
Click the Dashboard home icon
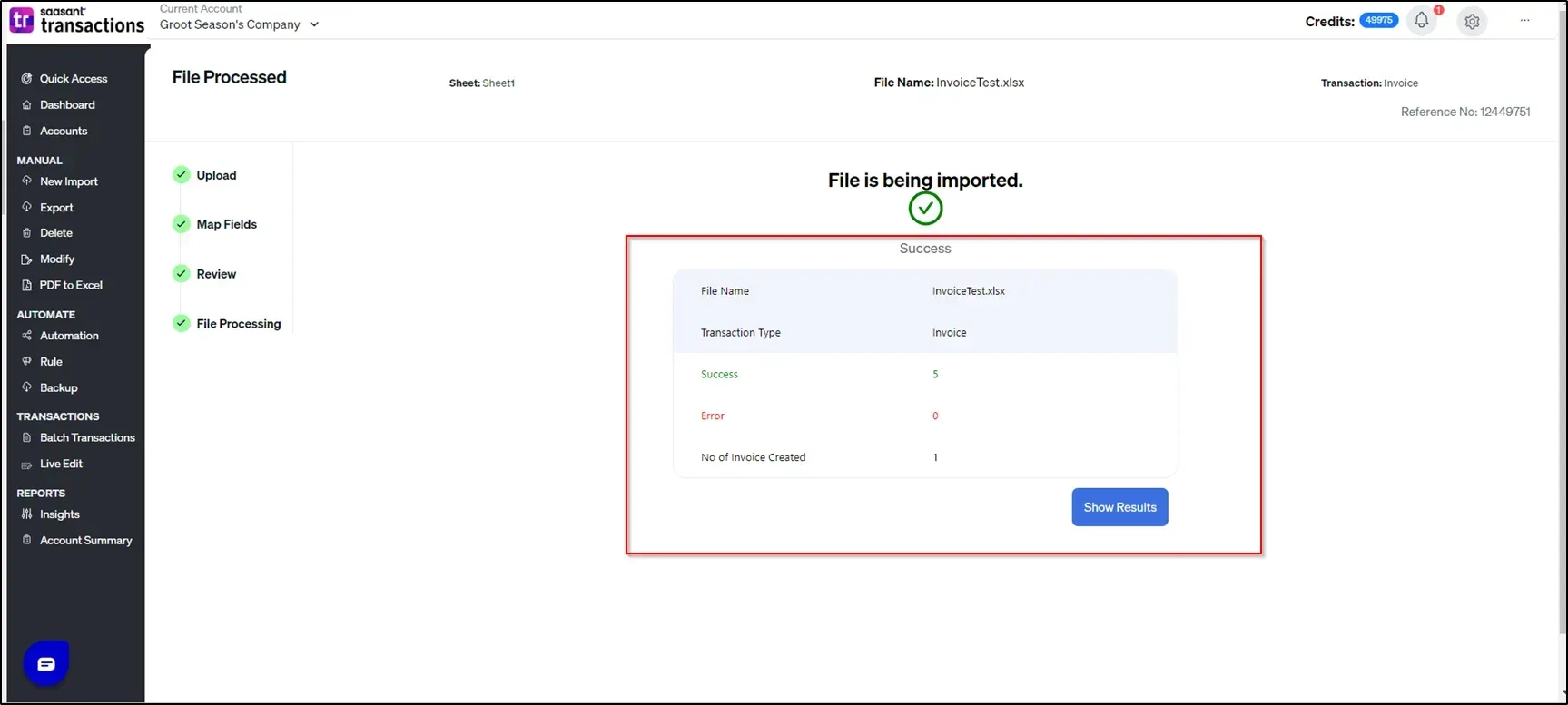pyautogui.click(x=26, y=105)
